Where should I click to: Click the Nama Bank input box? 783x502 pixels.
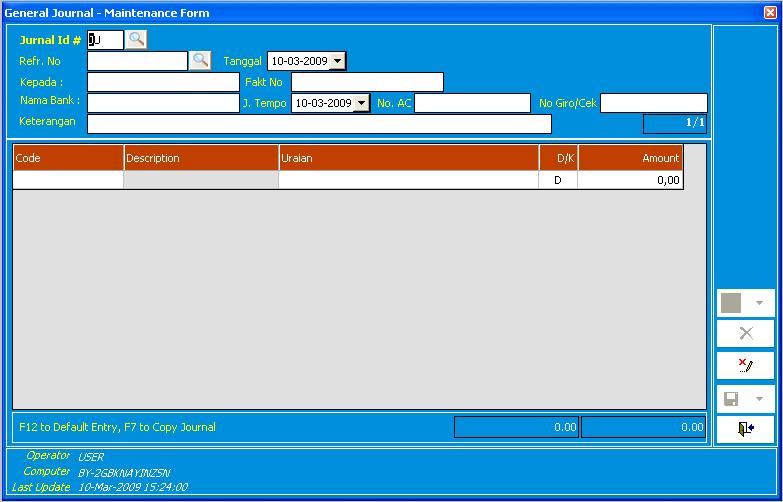(163, 103)
